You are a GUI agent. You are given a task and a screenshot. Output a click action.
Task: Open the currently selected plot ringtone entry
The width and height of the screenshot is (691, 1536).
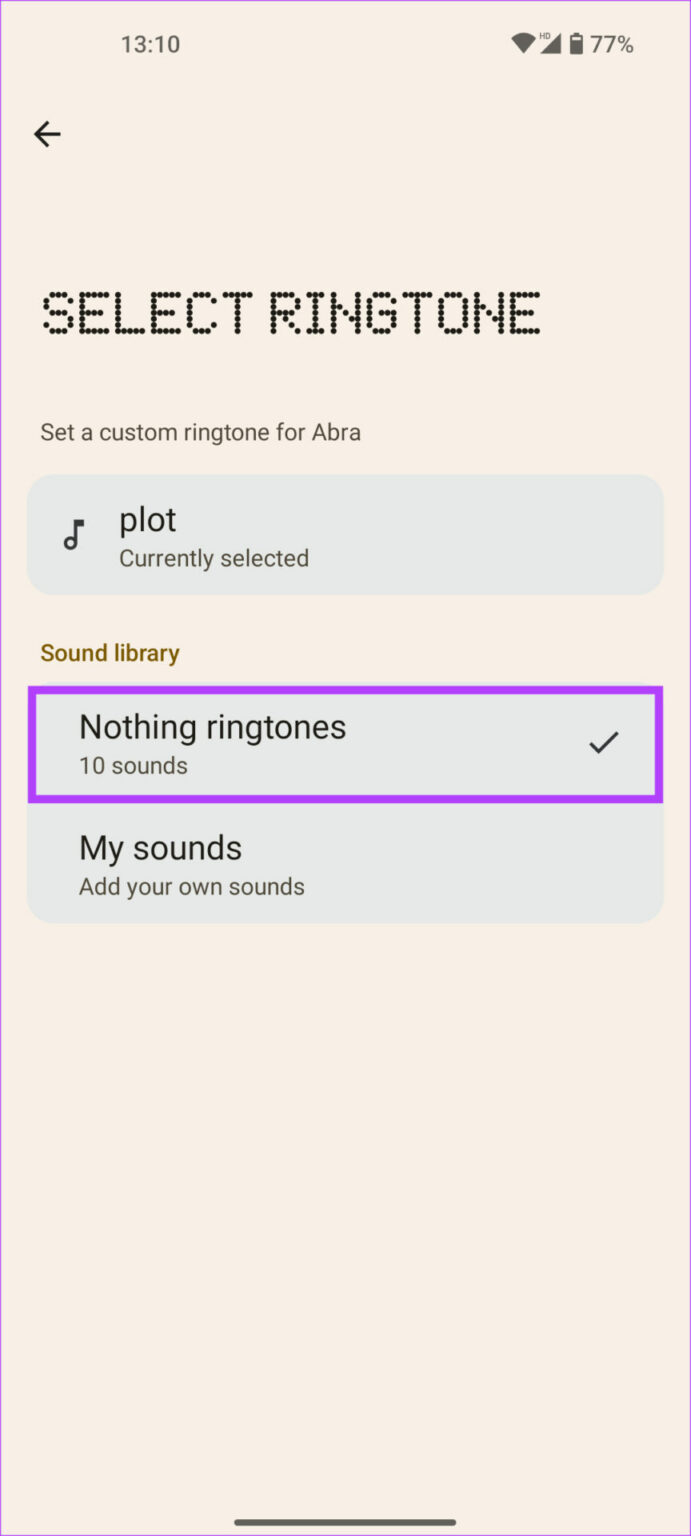click(345, 534)
